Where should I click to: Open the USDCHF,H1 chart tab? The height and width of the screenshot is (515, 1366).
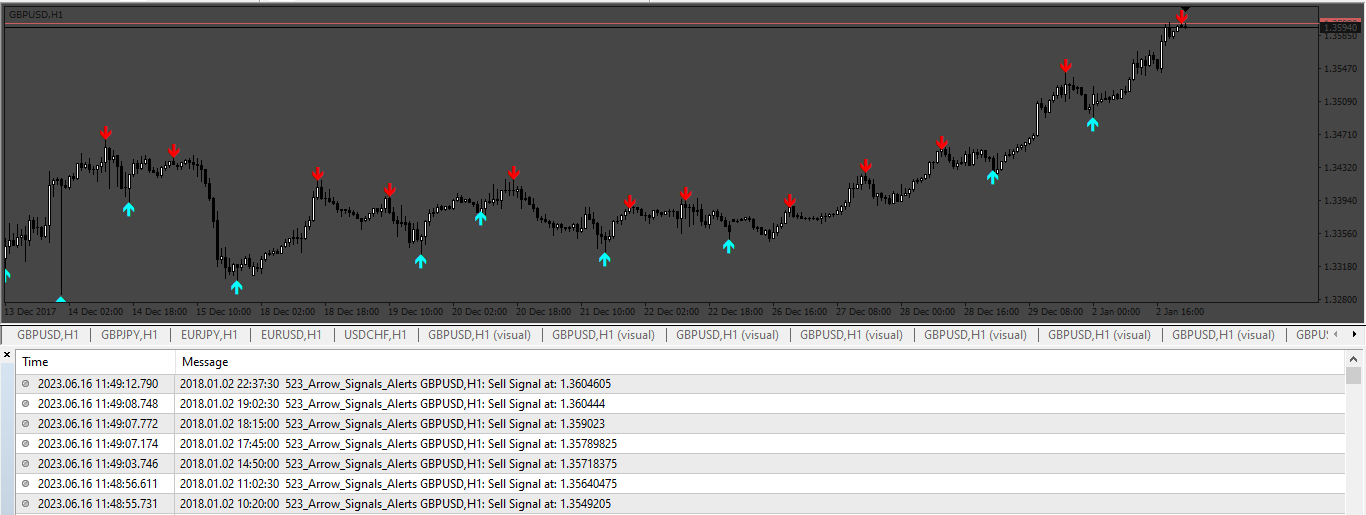[375, 335]
